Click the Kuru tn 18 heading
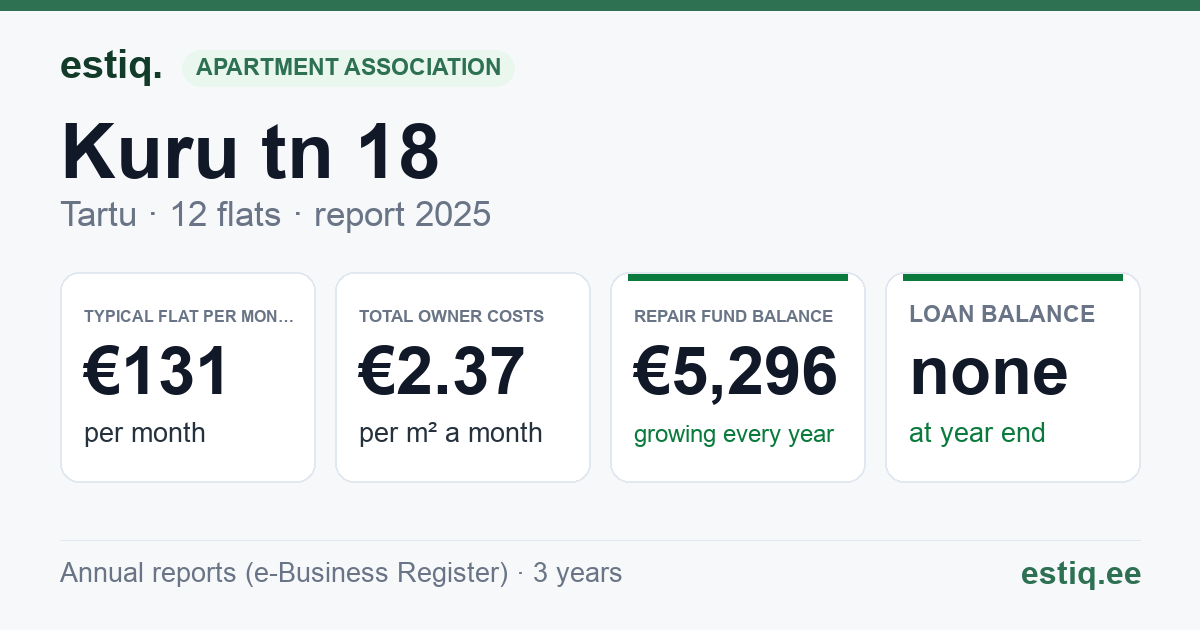1200x630 pixels. point(250,151)
